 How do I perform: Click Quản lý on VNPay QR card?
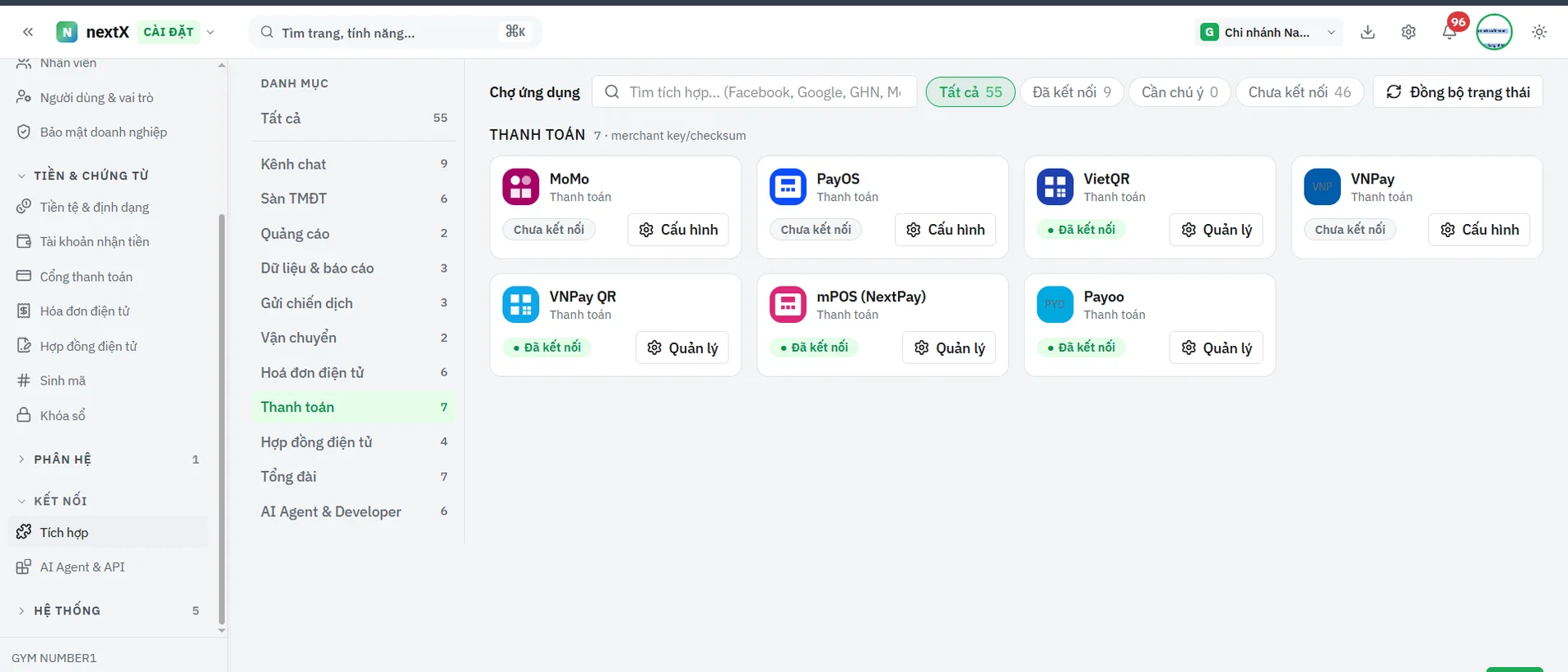tap(682, 348)
